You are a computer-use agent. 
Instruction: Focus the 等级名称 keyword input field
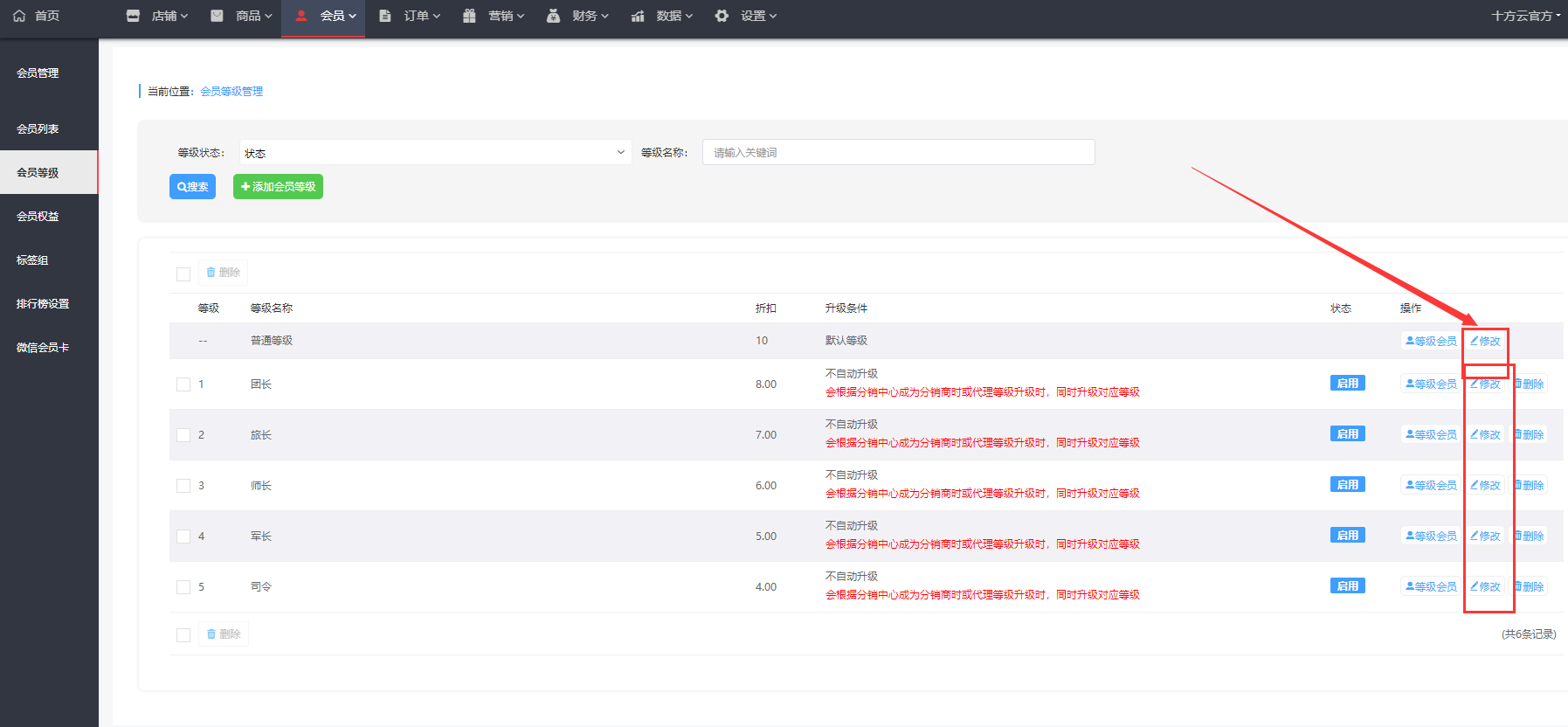point(898,152)
